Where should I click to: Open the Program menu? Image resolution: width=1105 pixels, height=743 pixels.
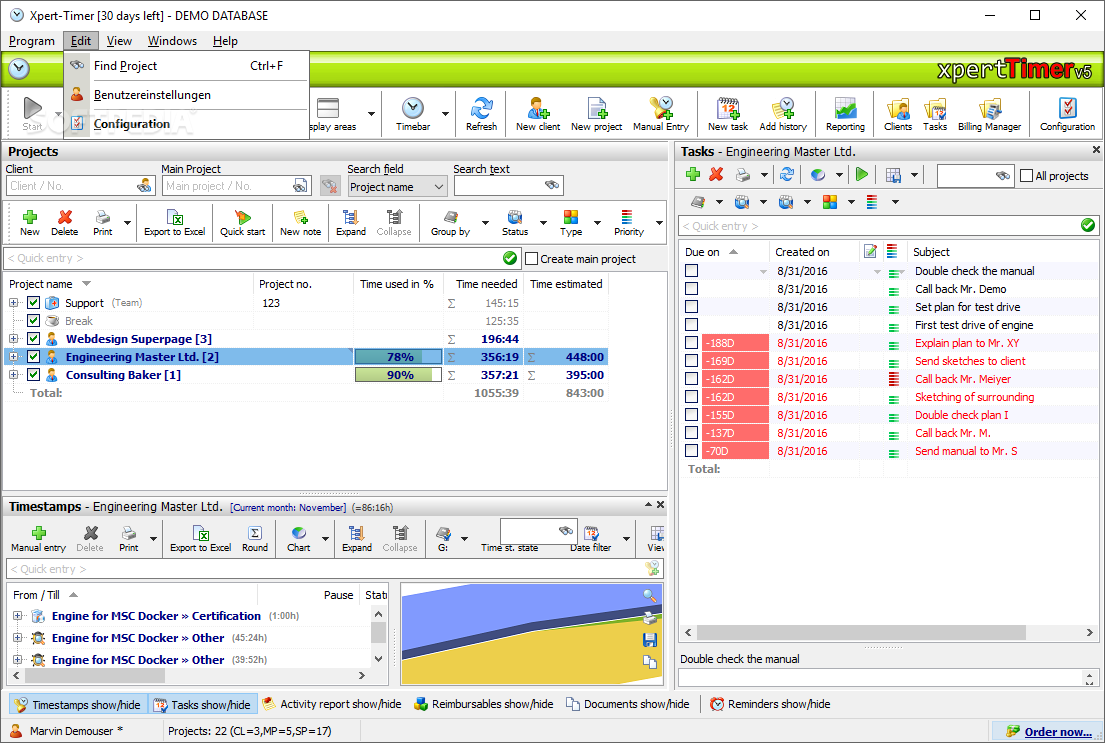point(32,41)
